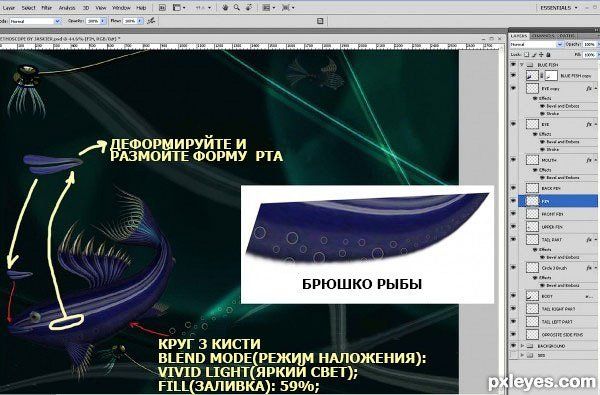Click the BLUE FISH group folder icon
Image resolution: width=600 pixels, height=395 pixels.
530,65
